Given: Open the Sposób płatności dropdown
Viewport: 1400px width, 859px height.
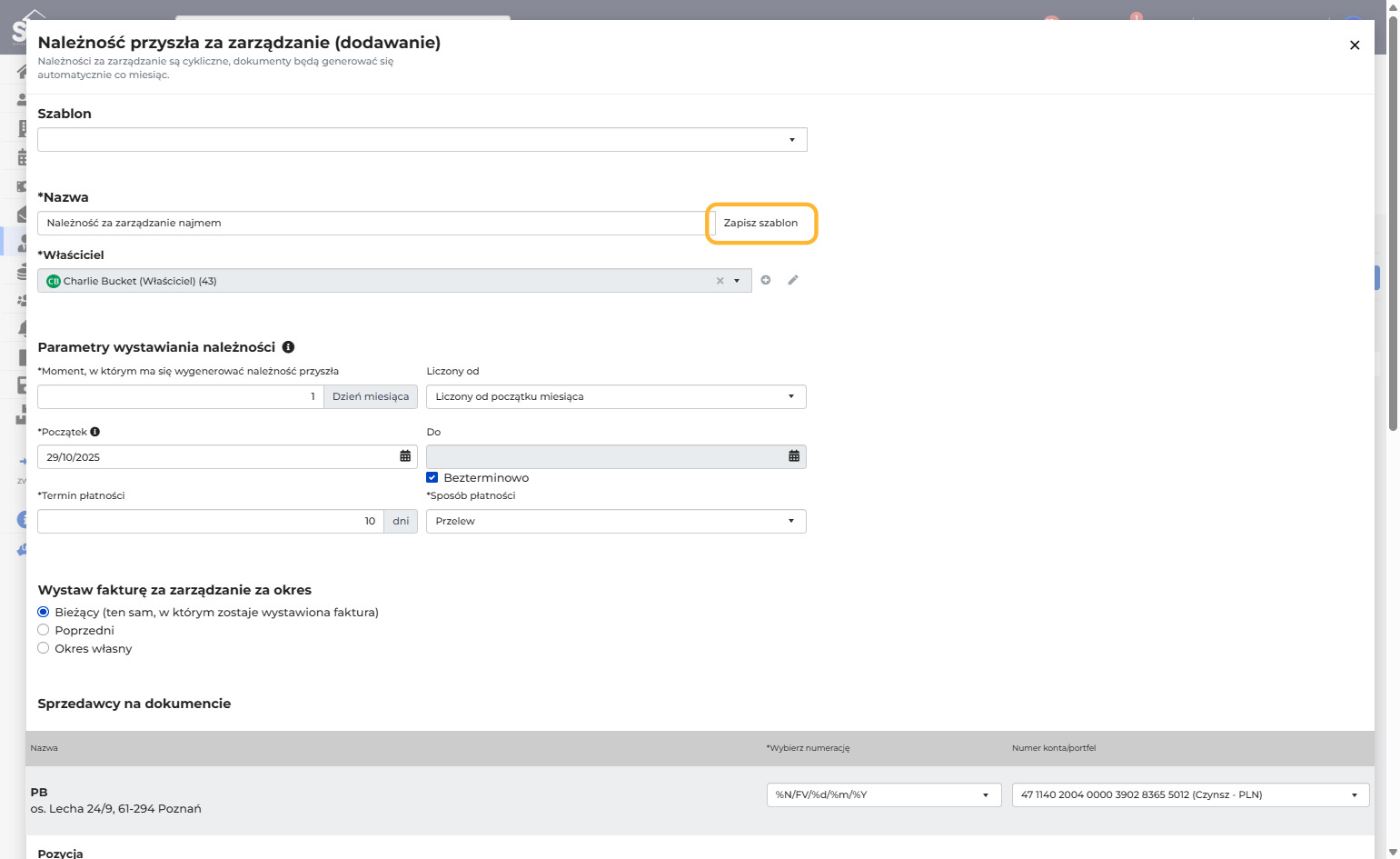Looking at the screenshot, I should (616, 521).
